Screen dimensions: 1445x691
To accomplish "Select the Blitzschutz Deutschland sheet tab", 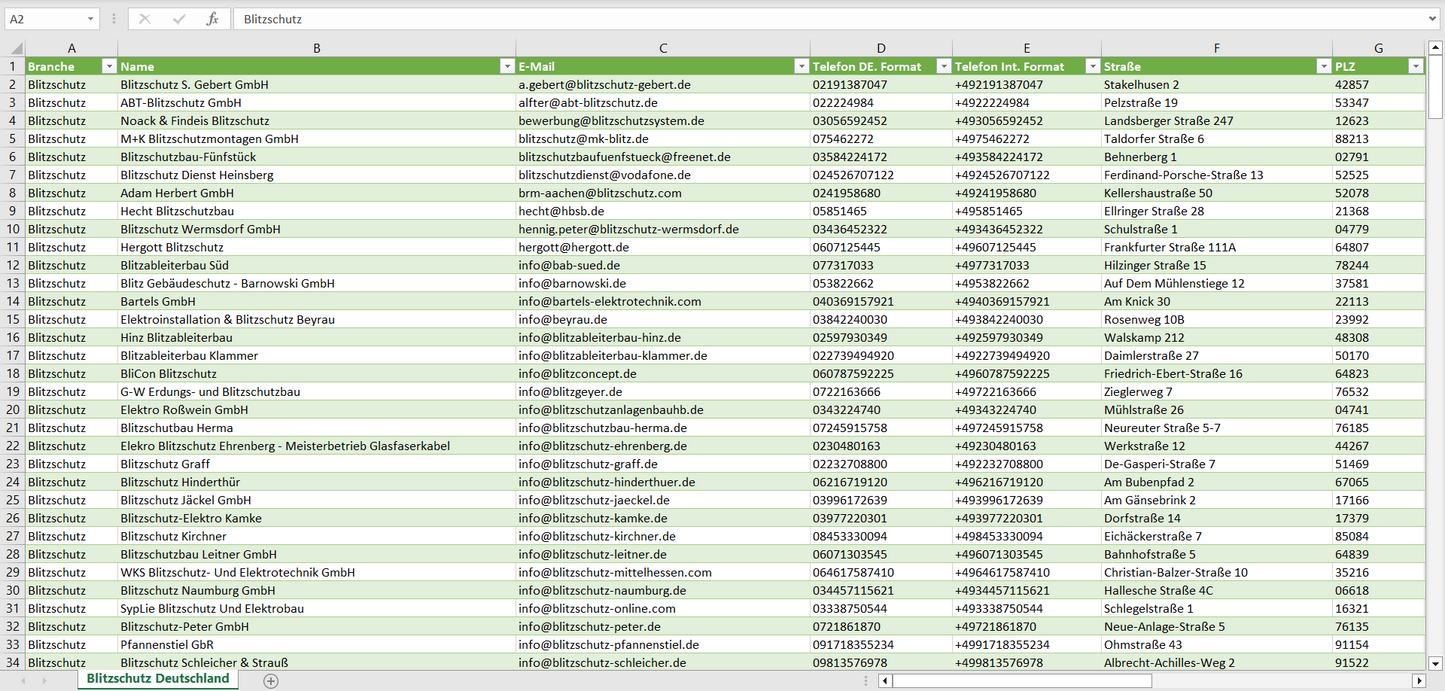I will pyautogui.click(x=157, y=679).
